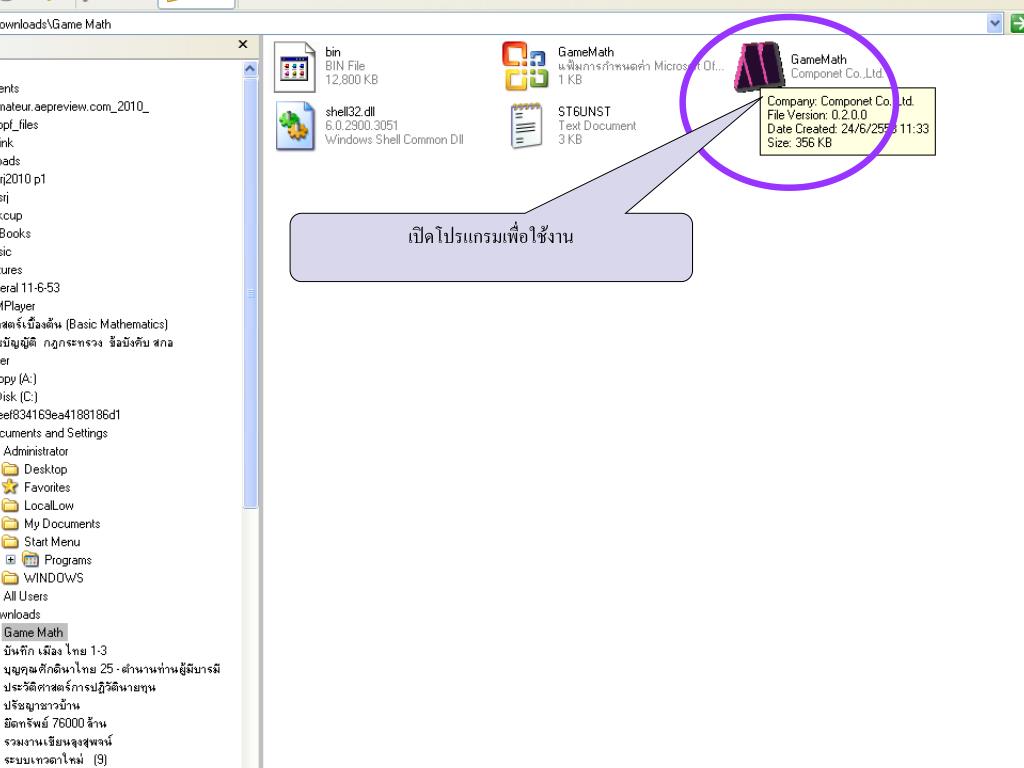The width and height of the screenshot is (1024, 768).
Task: Select the 'Player' folder in tree
Action: [x=18, y=306]
